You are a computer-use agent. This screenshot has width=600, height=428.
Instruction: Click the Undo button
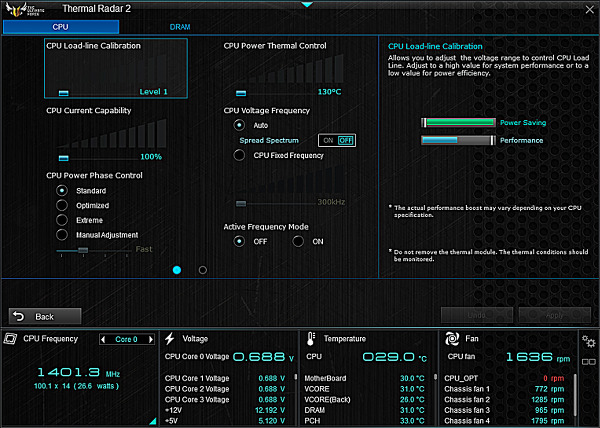(477, 315)
